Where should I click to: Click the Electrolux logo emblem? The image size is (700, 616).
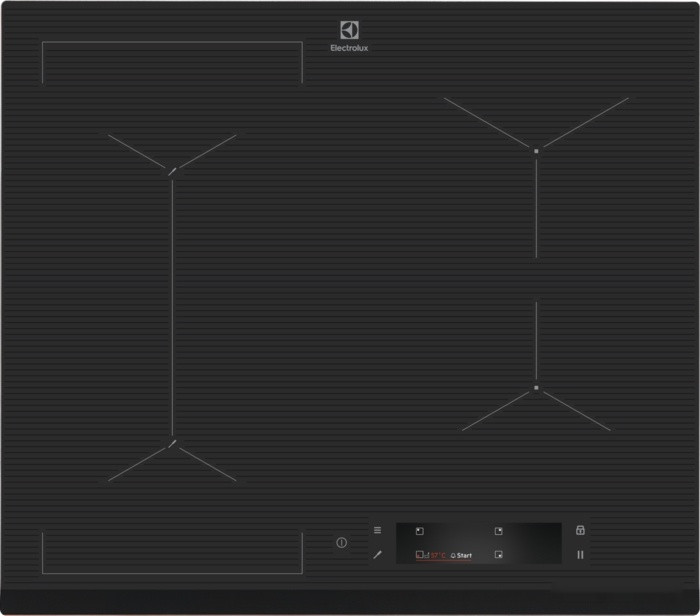349,31
